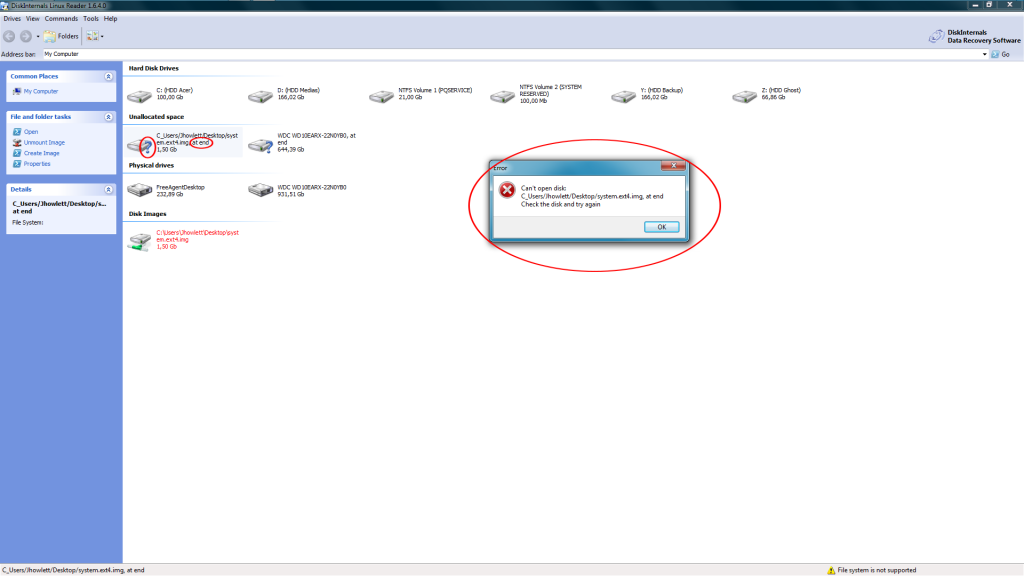The height and width of the screenshot is (576, 1024).
Task: Open the navigation history dropdown arrow
Action: click(38, 37)
